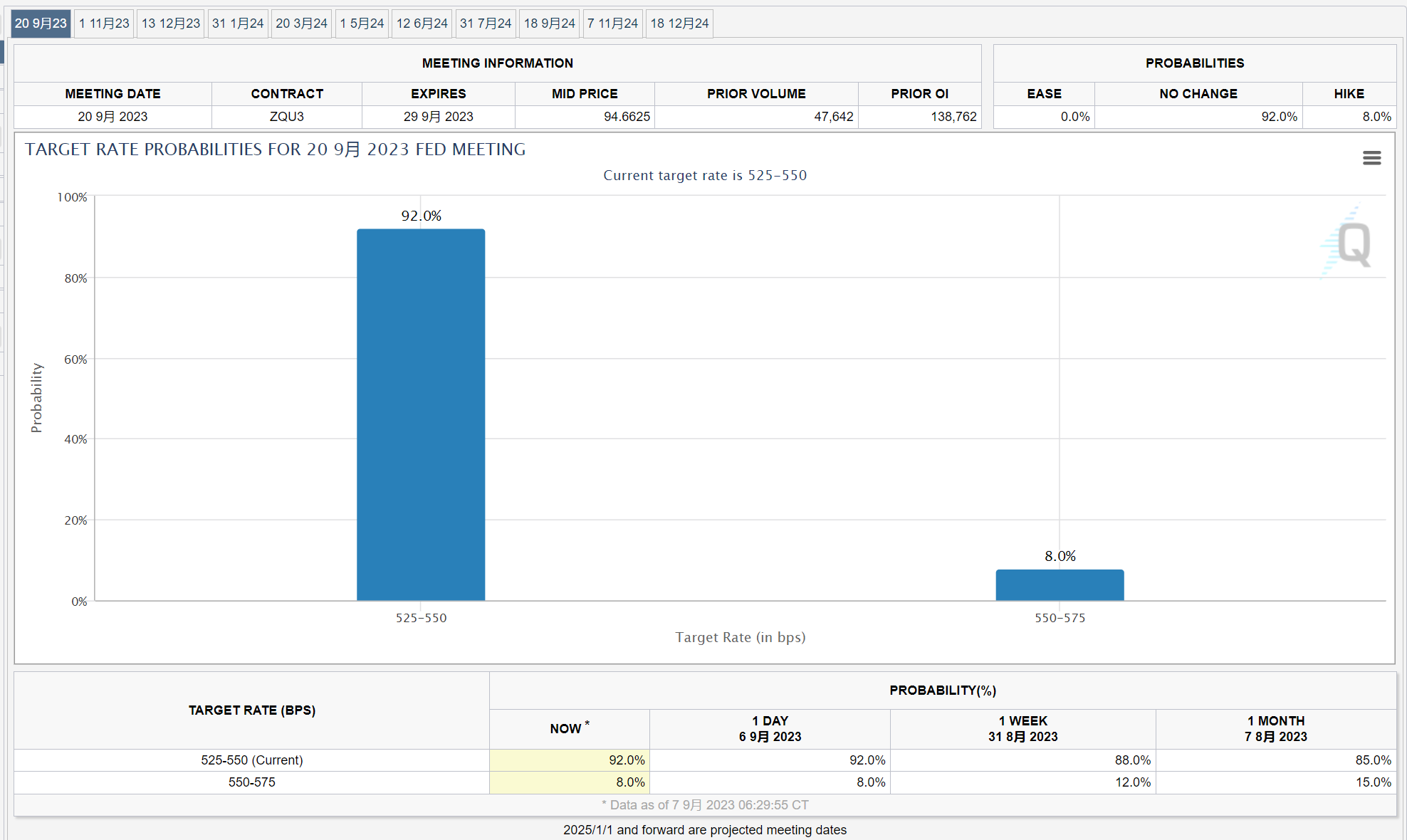Click the 8.0% bar for 550-575

coord(1060,584)
